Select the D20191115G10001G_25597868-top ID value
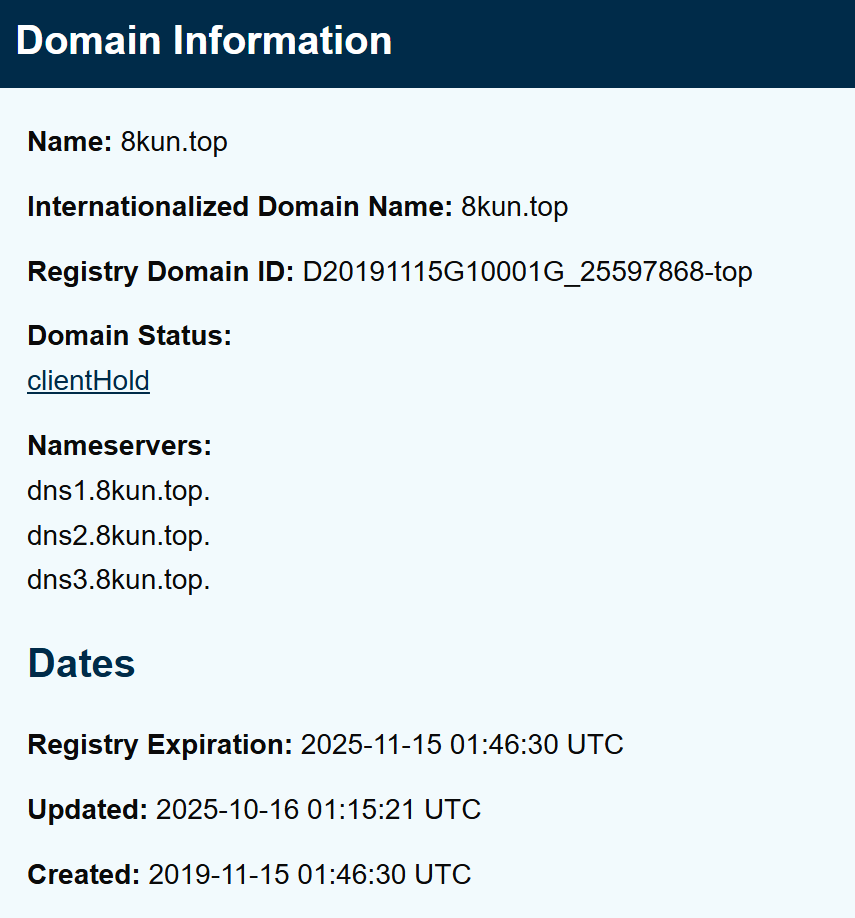 tap(527, 272)
